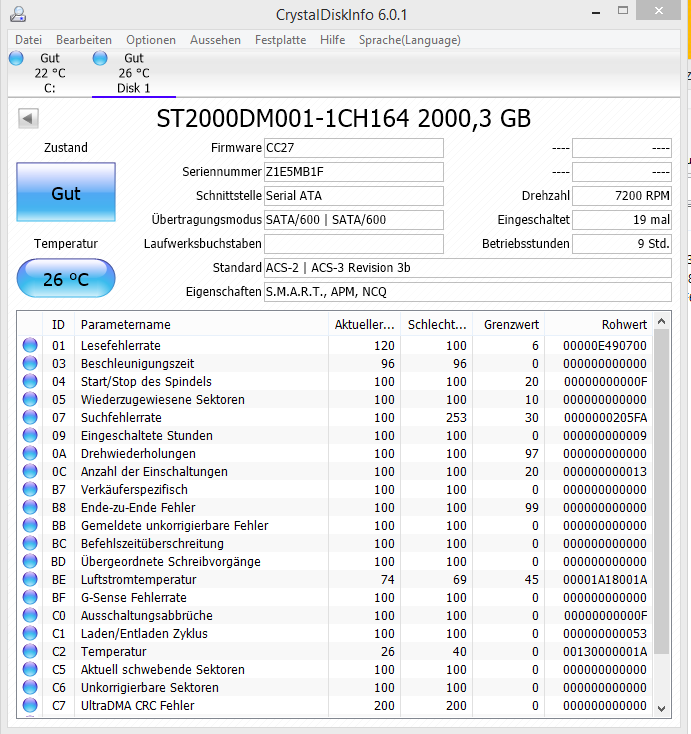
Task: Click the Schlecht column header
Action: click(436, 324)
